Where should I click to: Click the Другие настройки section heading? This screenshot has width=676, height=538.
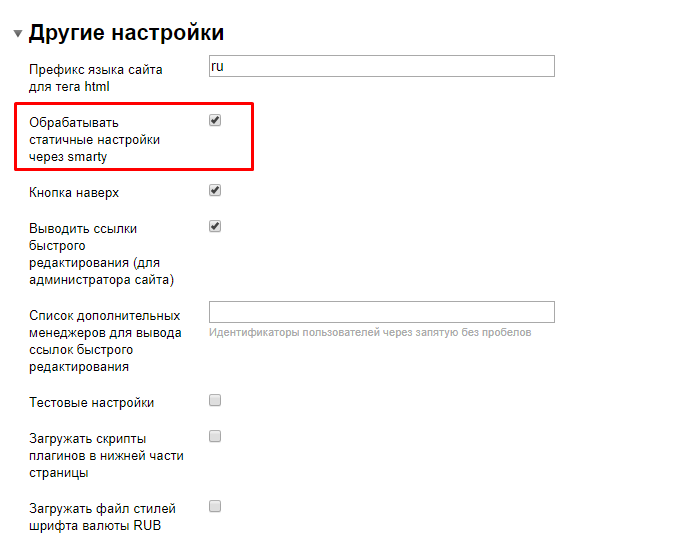pos(126,33)
